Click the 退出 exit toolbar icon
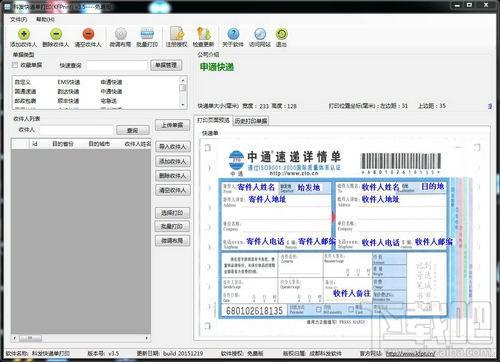 click(x=282, y=34)
